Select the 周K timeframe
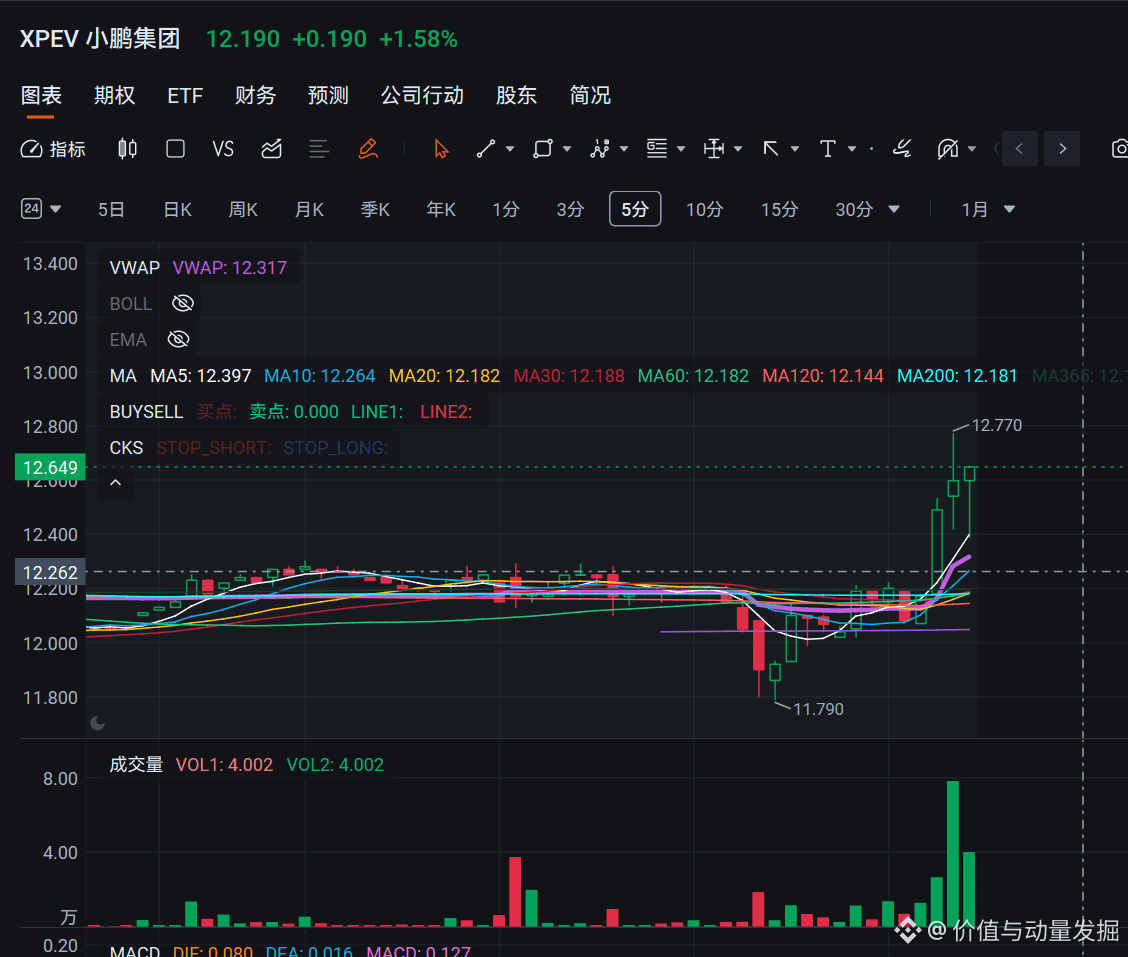The width and height of the screenshot is (1128, 957). point(243,209)
